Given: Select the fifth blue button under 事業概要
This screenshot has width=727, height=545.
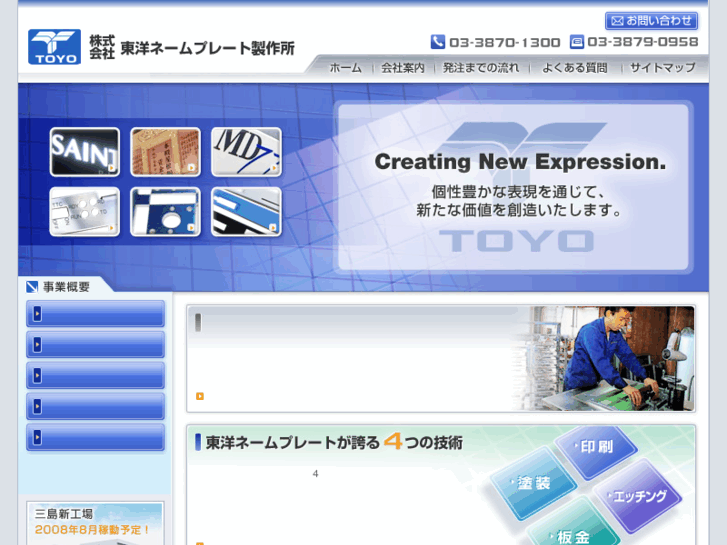Looking at the screenshot, I should 96,437.
